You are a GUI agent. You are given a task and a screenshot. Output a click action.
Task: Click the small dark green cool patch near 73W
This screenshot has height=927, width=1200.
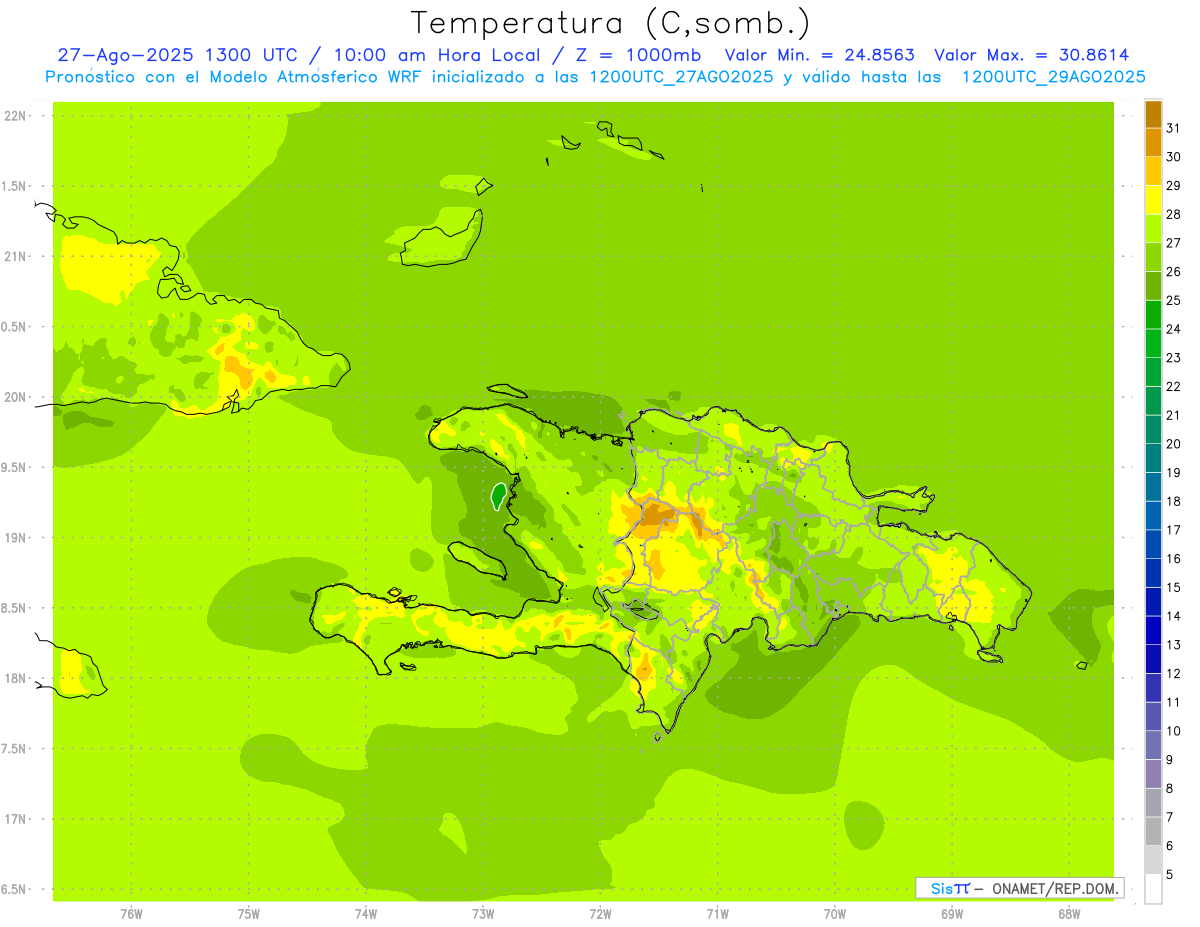[498, 496]
